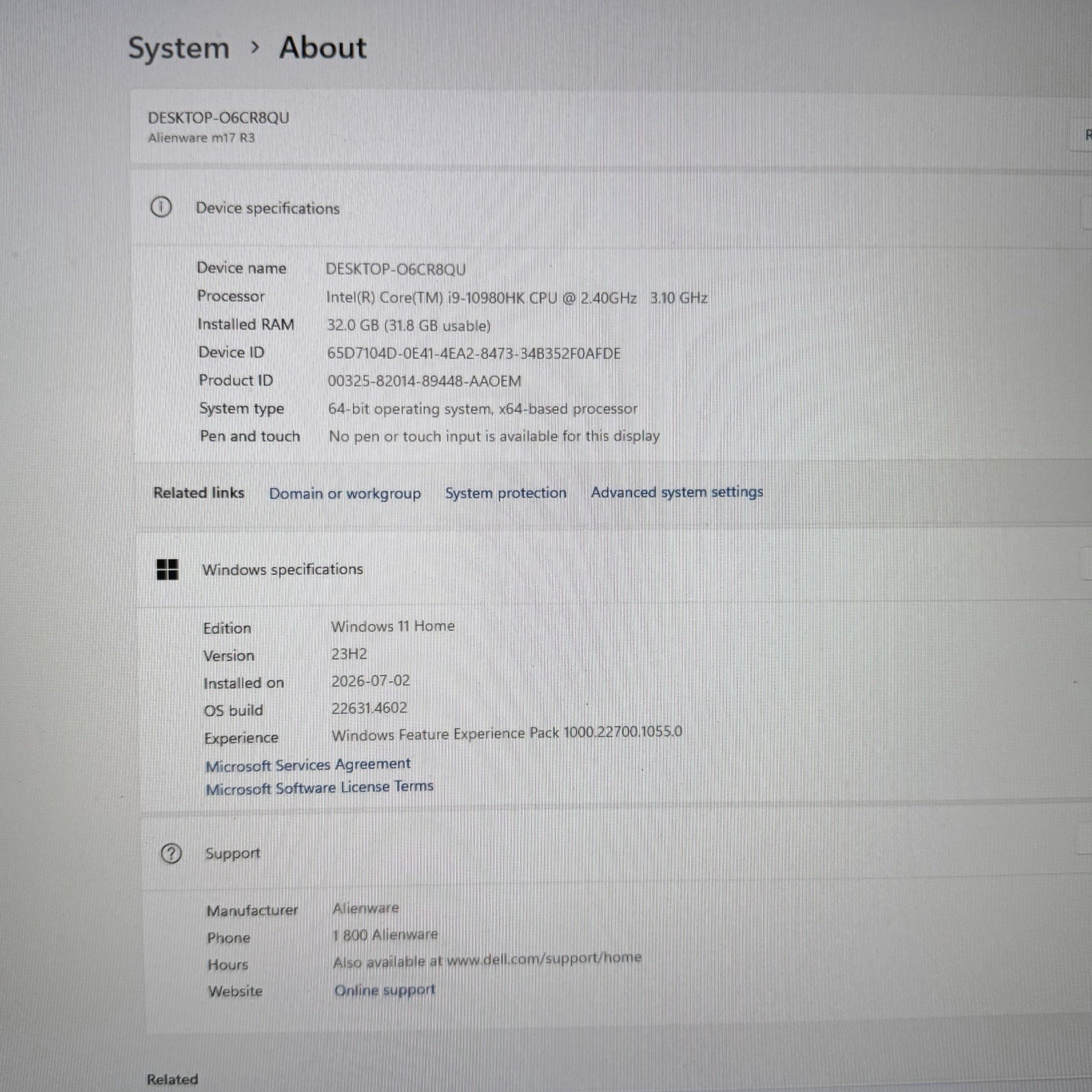Select Installed on date 2026-07-02
This screenshot has width=1092, height=1092.
click(x=371, y=681)
